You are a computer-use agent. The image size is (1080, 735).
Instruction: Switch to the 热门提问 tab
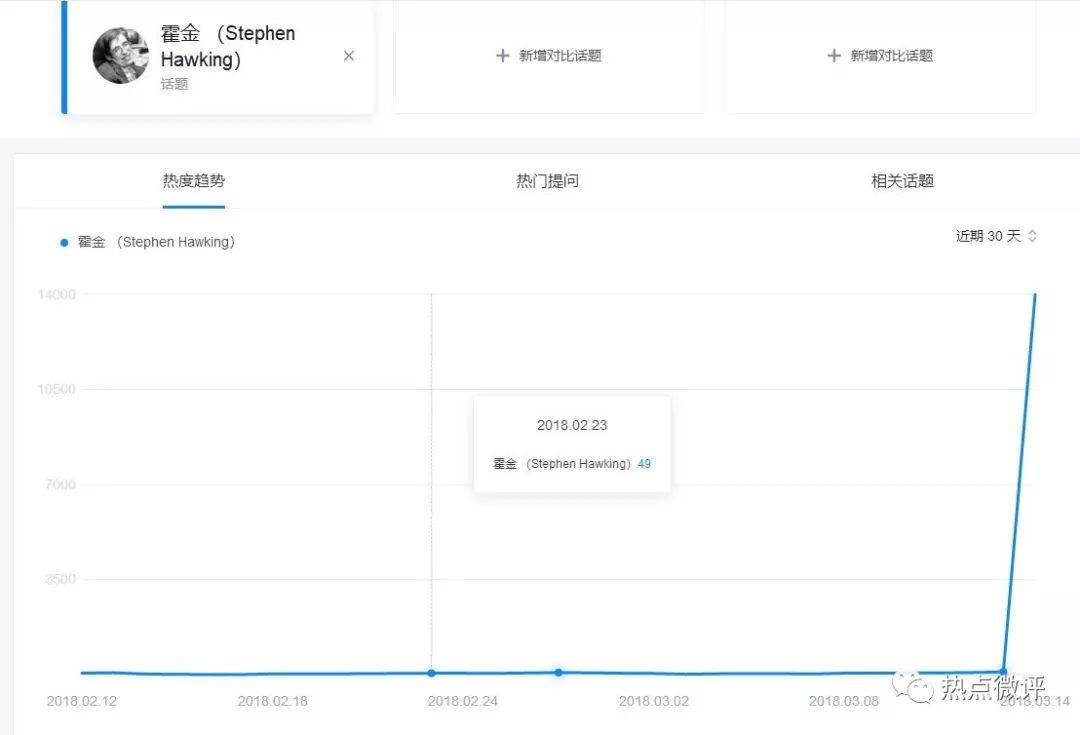pyautogui.click(x=547, y=181)
